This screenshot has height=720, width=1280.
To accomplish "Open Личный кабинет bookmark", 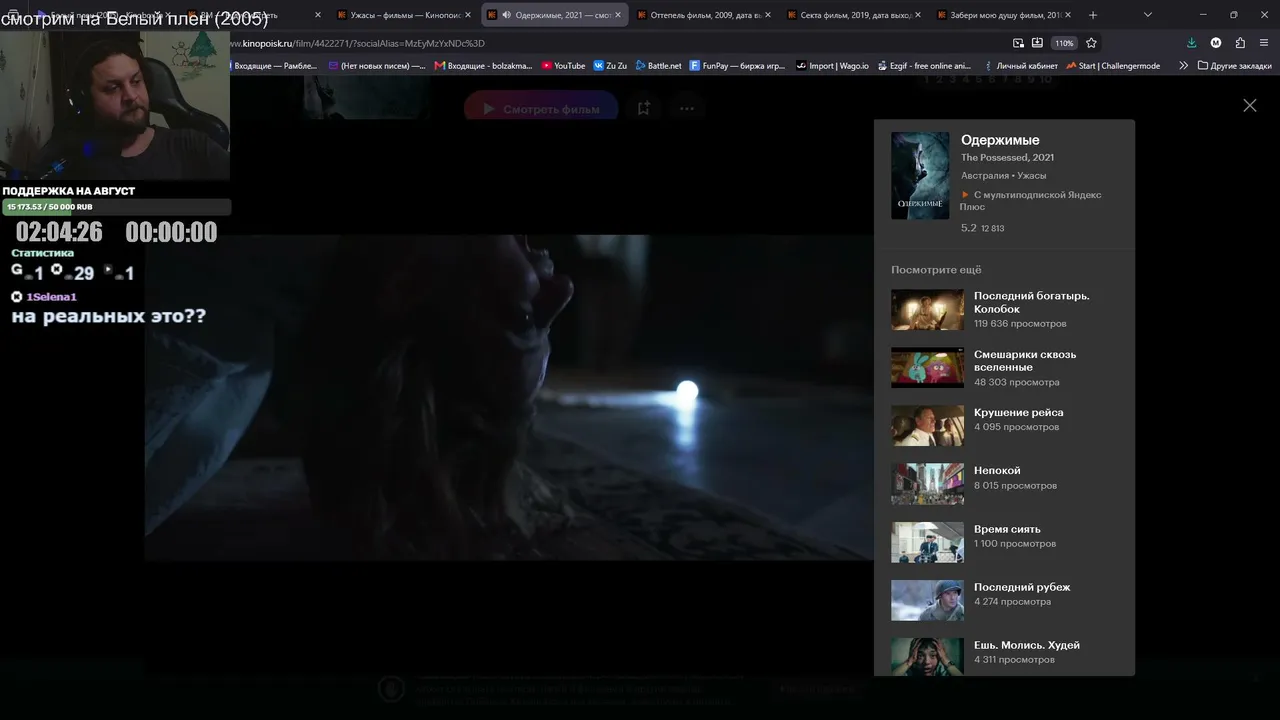I will [x=1020, y=66].
